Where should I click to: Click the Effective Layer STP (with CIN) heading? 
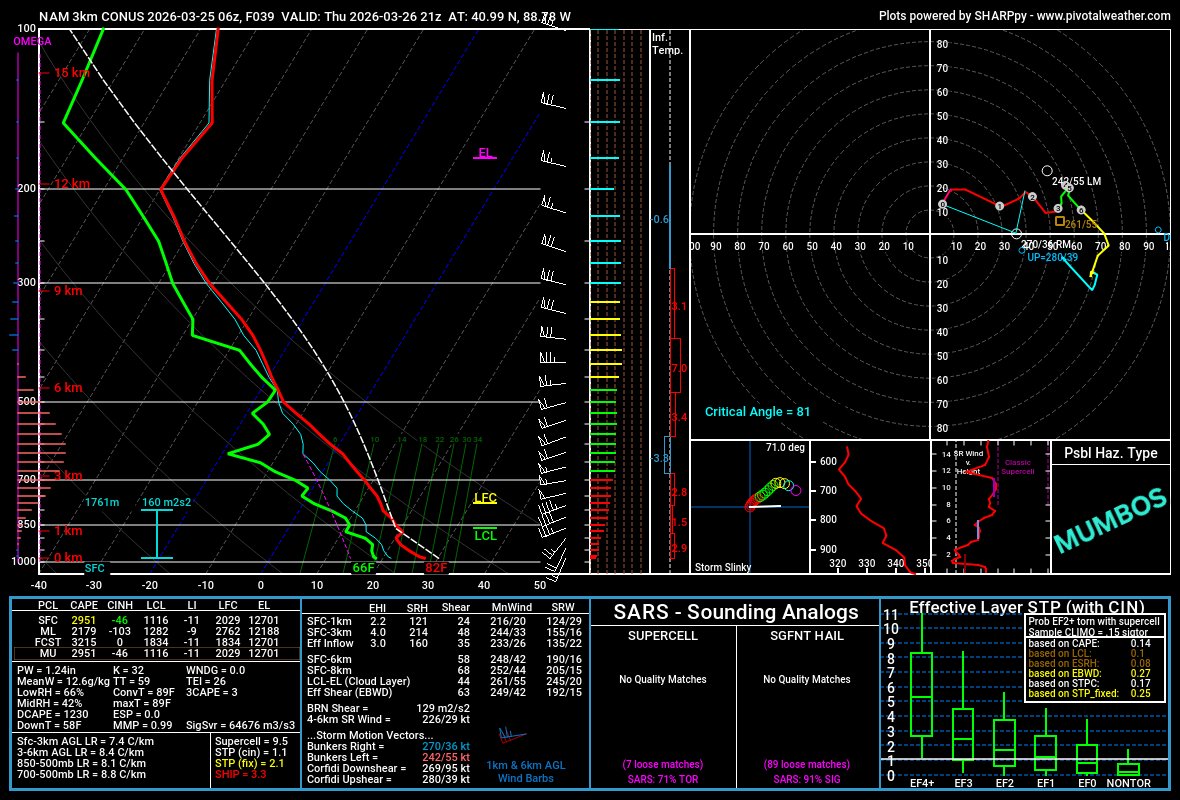click(x=1026, y=607)
